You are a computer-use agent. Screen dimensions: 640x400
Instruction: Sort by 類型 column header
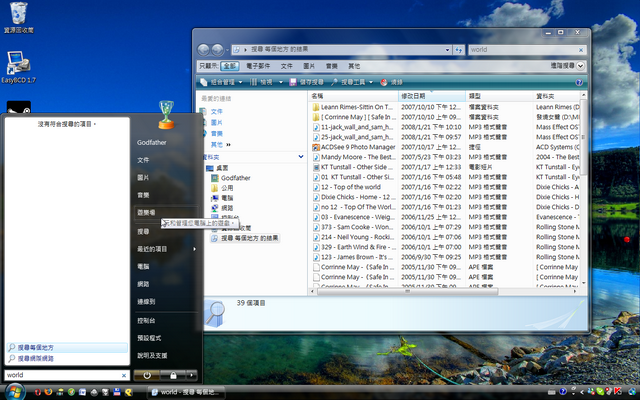[500, 96]
